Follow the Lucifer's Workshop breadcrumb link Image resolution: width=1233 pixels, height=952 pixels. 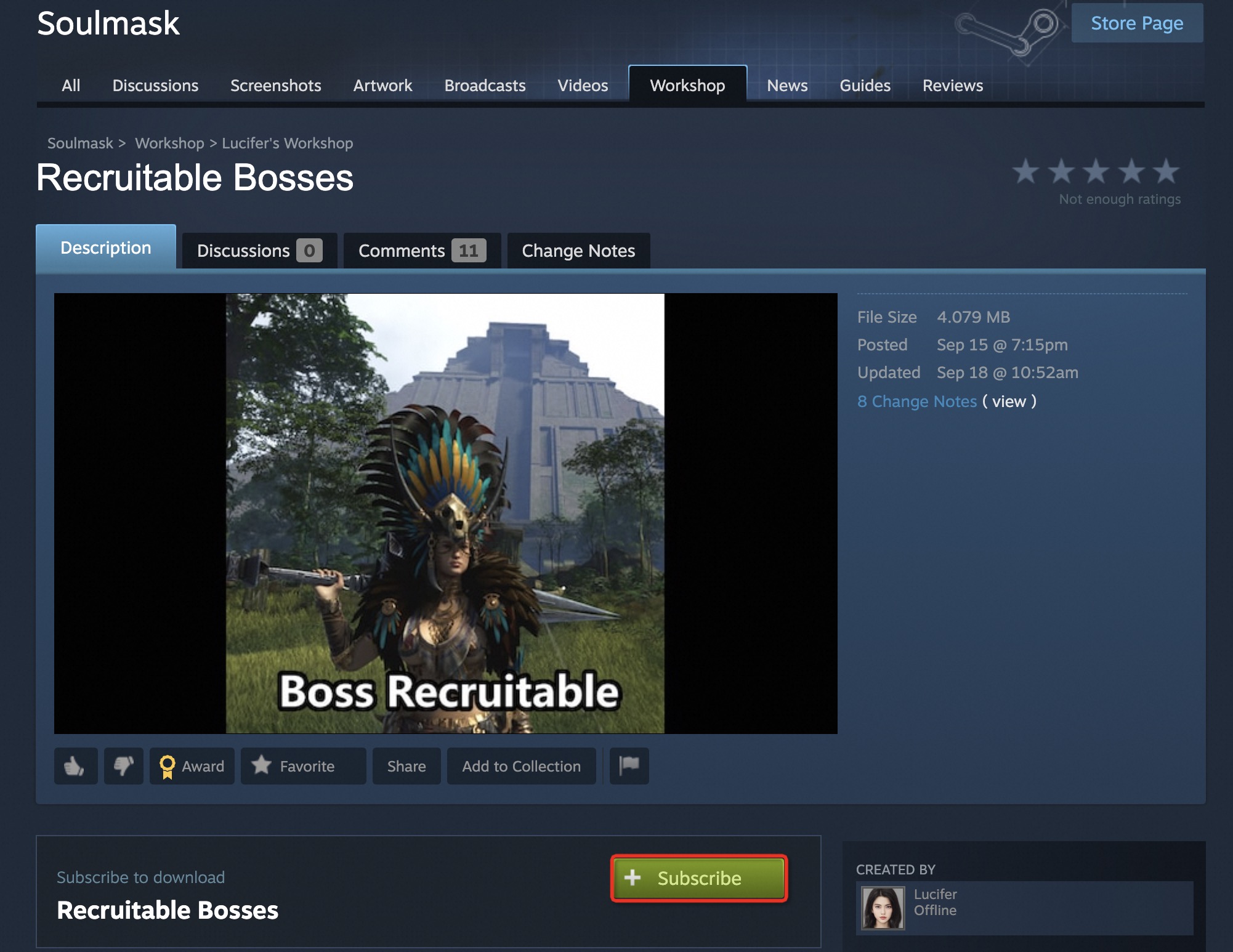point(287,143)
